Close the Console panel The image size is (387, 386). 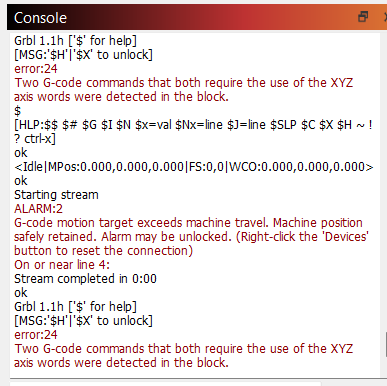[x=385, y=17]
